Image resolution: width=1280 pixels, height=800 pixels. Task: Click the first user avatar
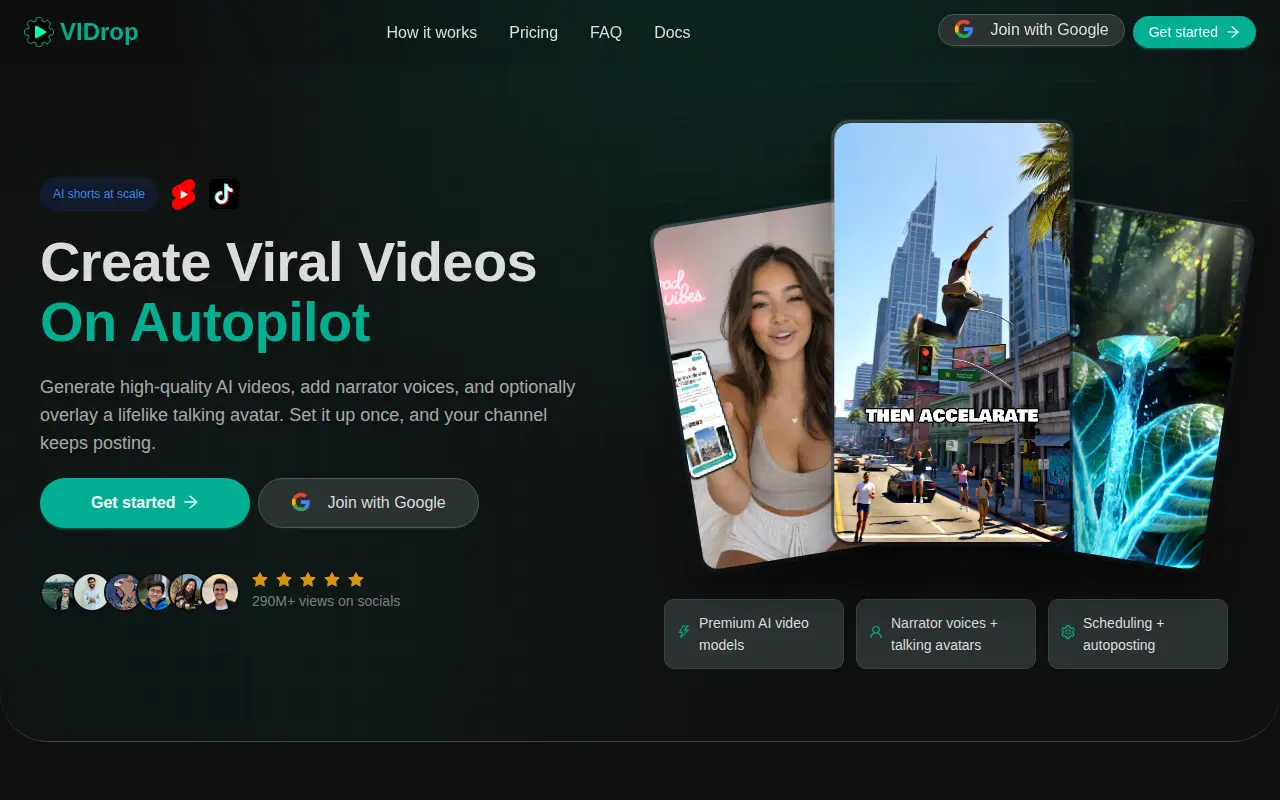(x=59, y=592)
